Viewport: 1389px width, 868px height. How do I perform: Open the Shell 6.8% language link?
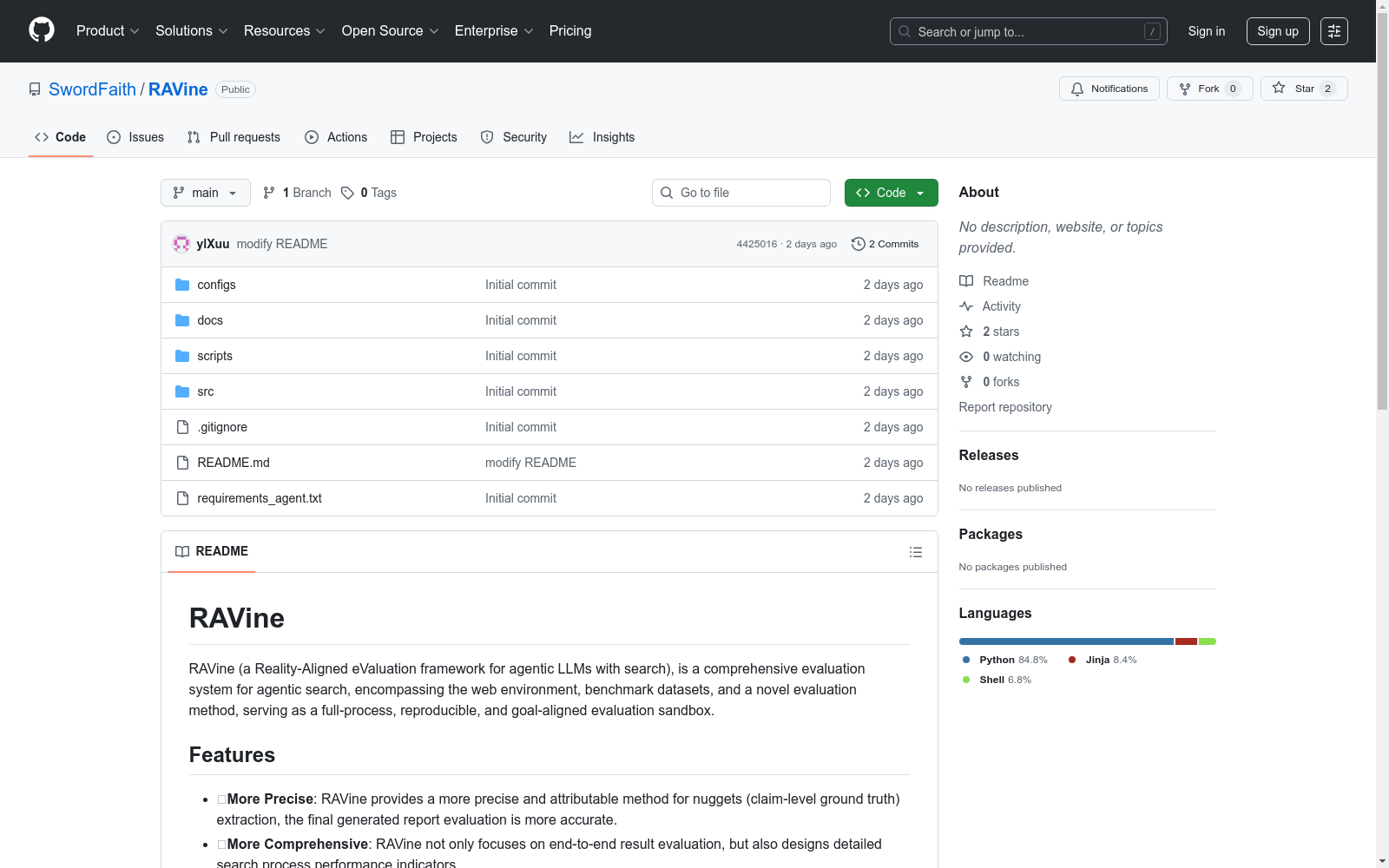tap(997, 680)
